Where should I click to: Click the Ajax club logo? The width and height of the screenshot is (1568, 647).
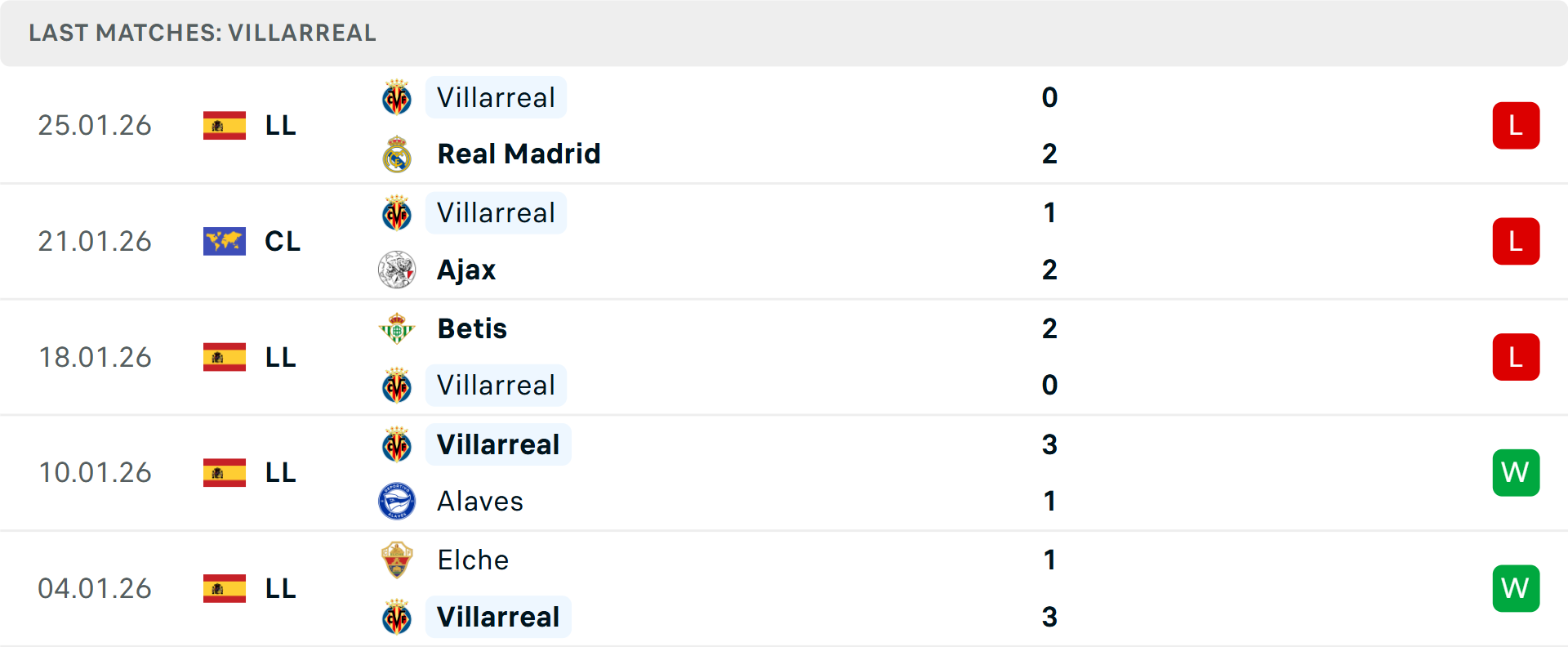pos(397,270)
